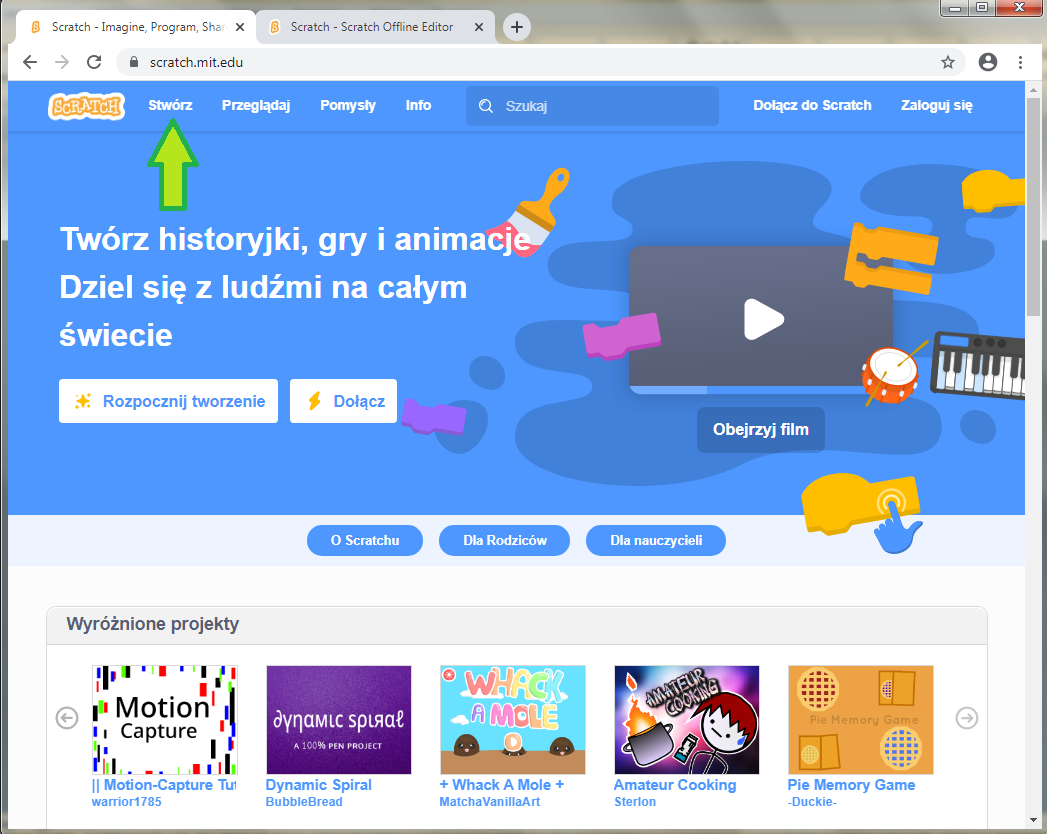Click the carousel left arrow
Screen dimensions: 1047x834
pos(66,718)
